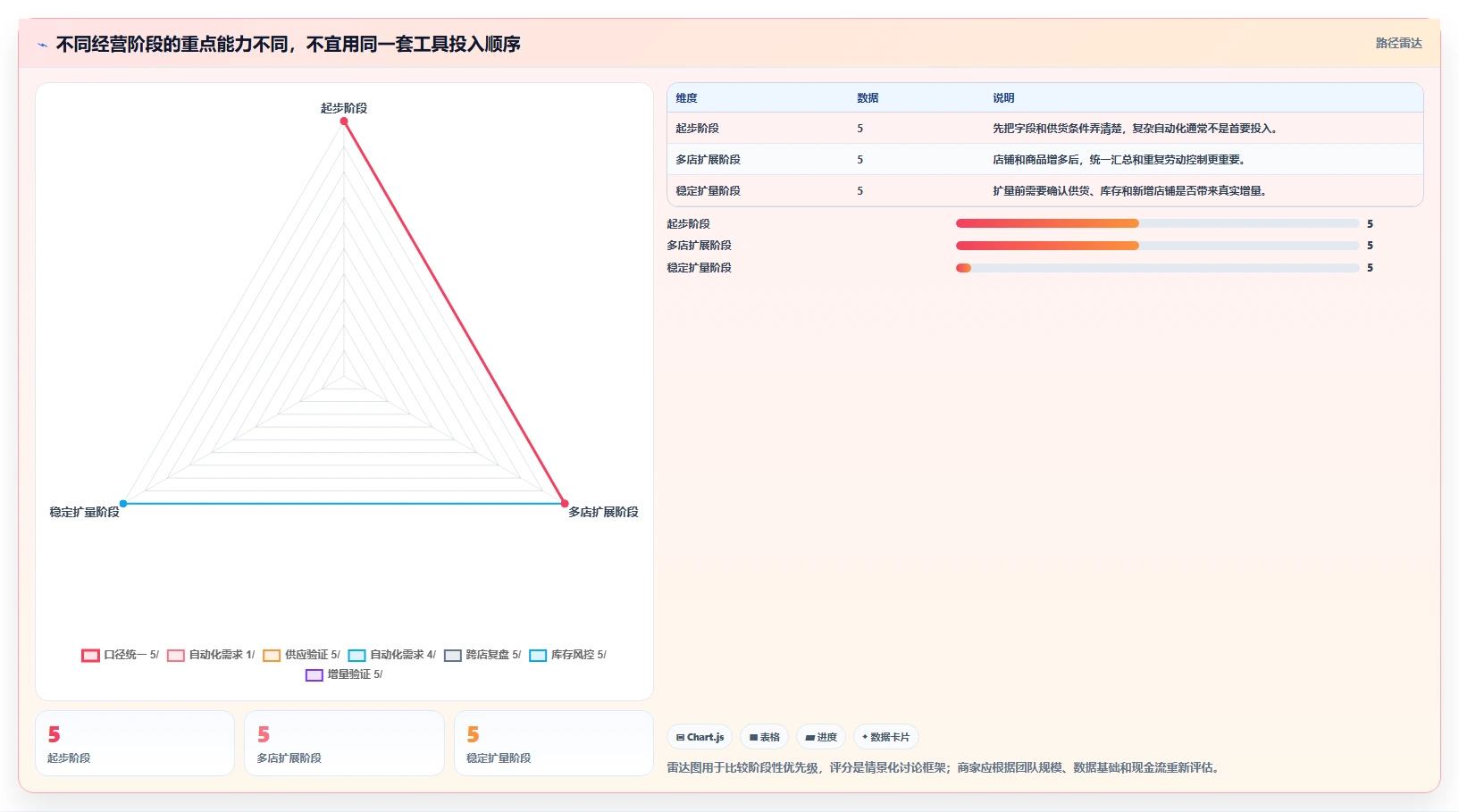Click the 多店扩展阶段 progress bar
The height and width of the screenshot is (812, 1459).
[x=1157, y=246]
